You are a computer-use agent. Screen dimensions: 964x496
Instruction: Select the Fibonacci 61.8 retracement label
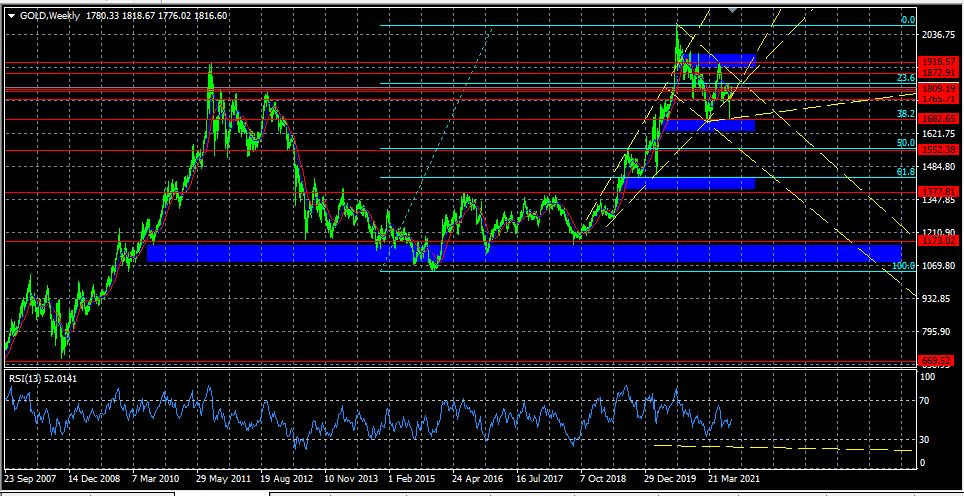coord(906,172)
